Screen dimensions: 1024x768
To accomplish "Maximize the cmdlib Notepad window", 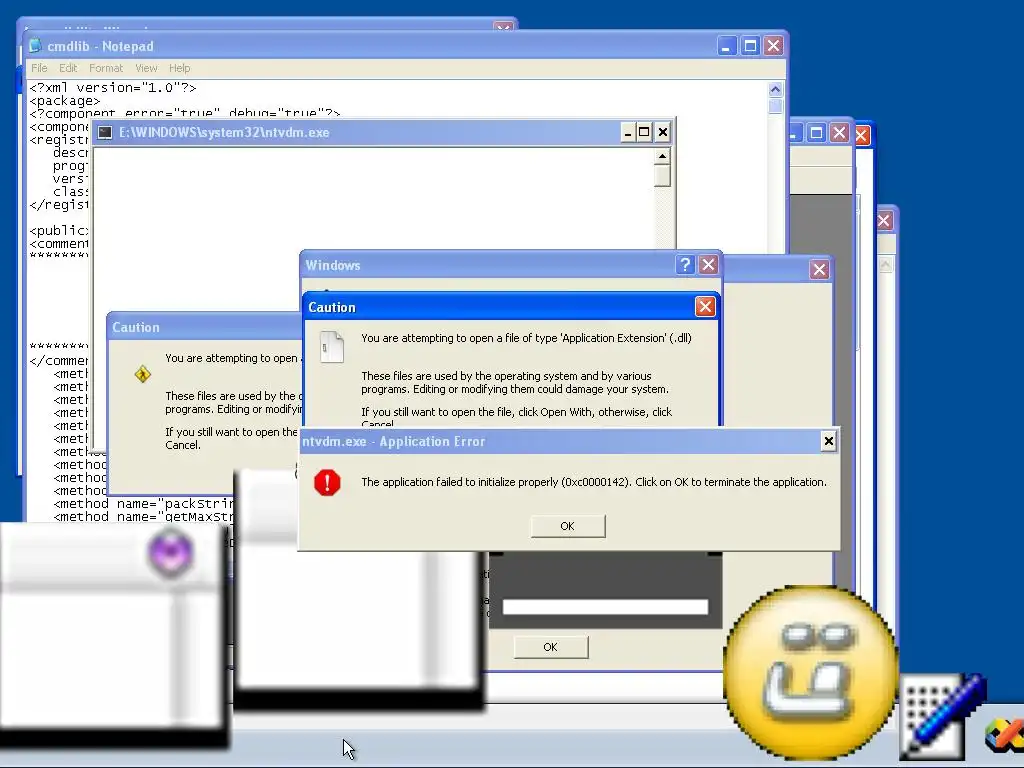I will pos(750,46).
